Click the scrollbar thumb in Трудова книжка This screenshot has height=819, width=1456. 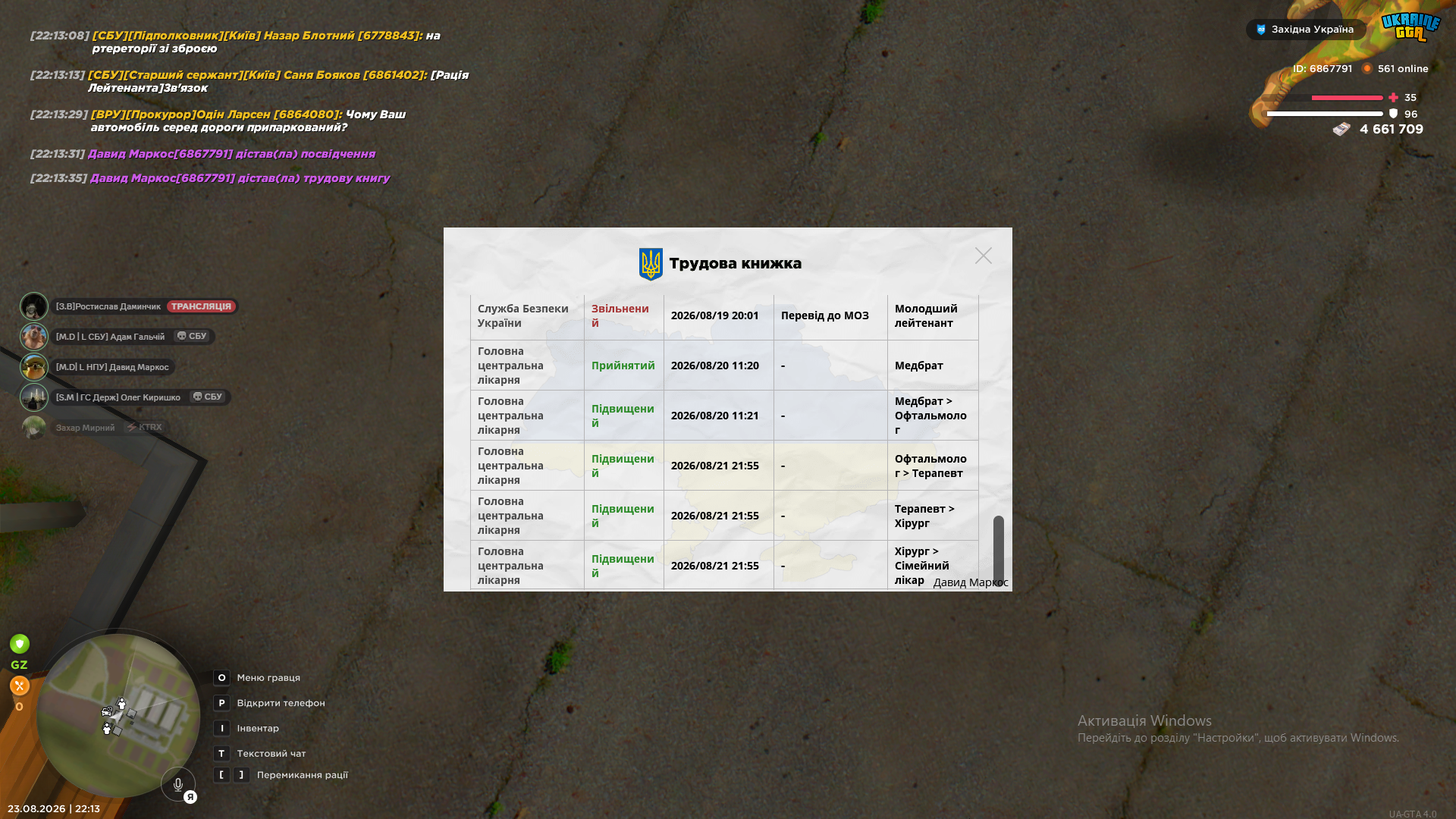999,550
